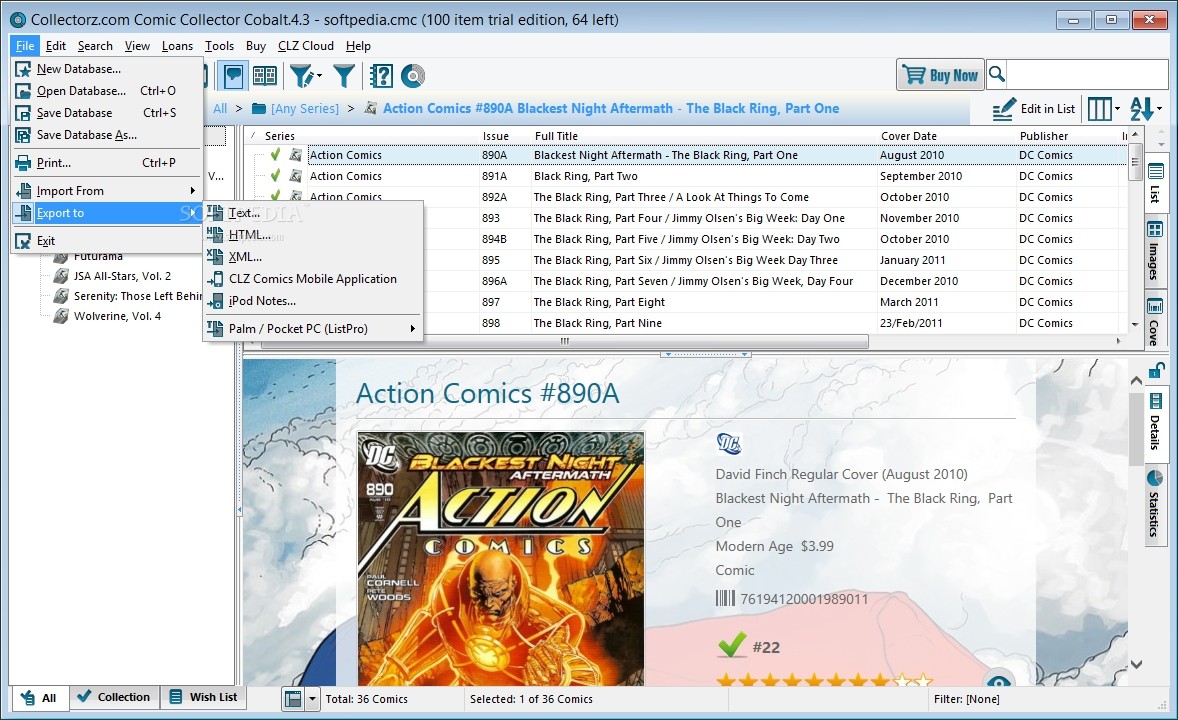Click the notebook question mark toolbar icon
Screen dimensions: 1178x720
(x=381, y=76)
